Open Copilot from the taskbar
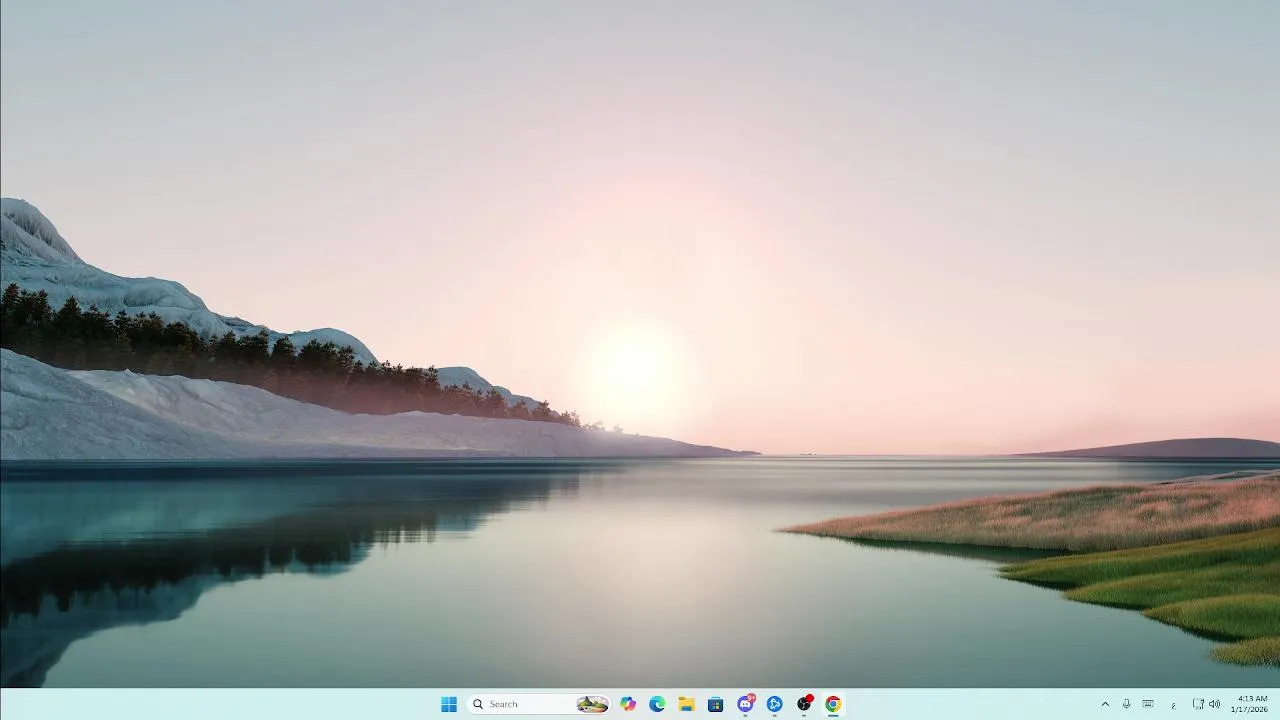Viewport: 1280px width, 720px height. [628, 704]
